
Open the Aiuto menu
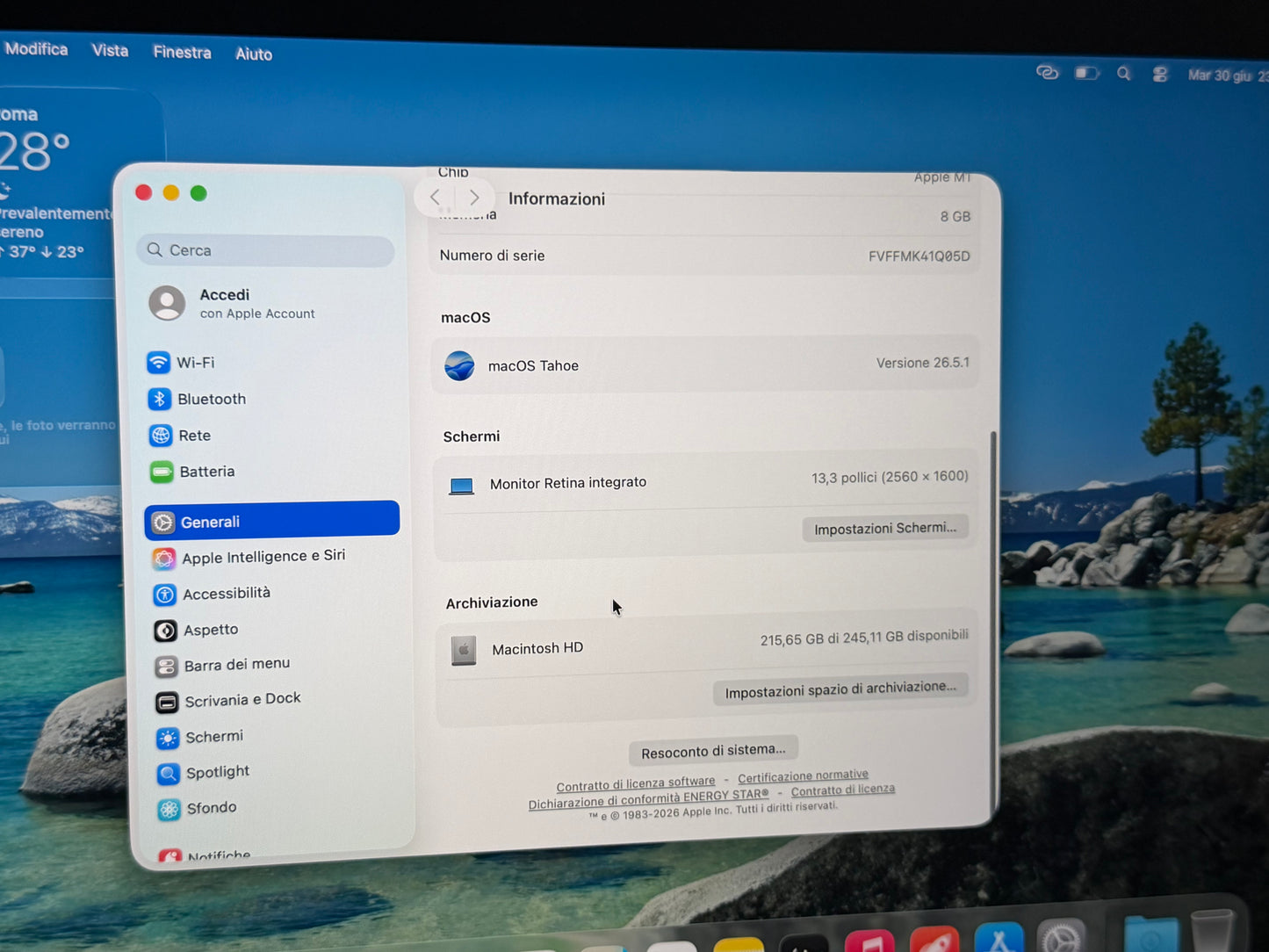click(254, 54)
